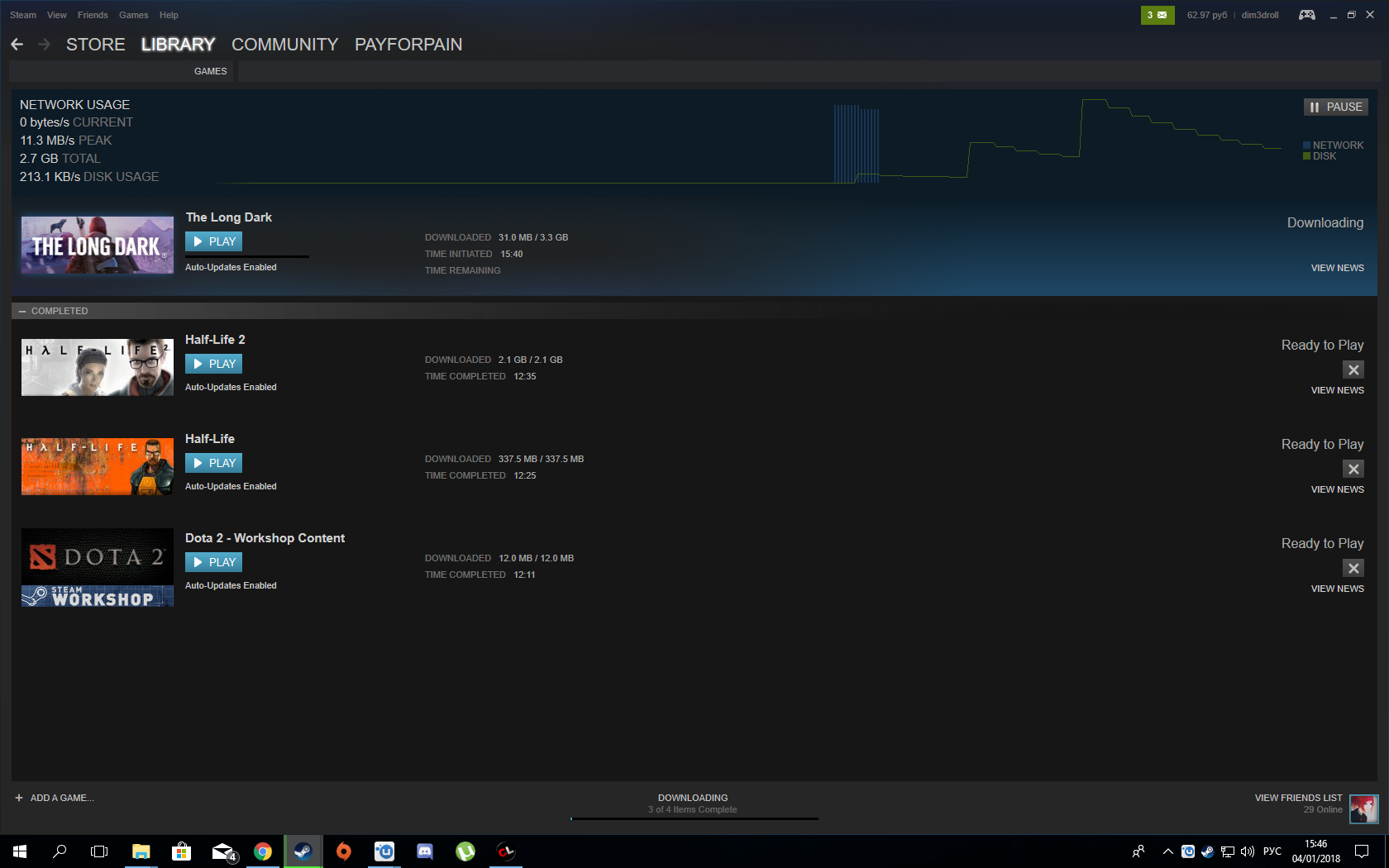Open Windows Start menu
Screen dimensions: 1389x868
coord(20,851)
